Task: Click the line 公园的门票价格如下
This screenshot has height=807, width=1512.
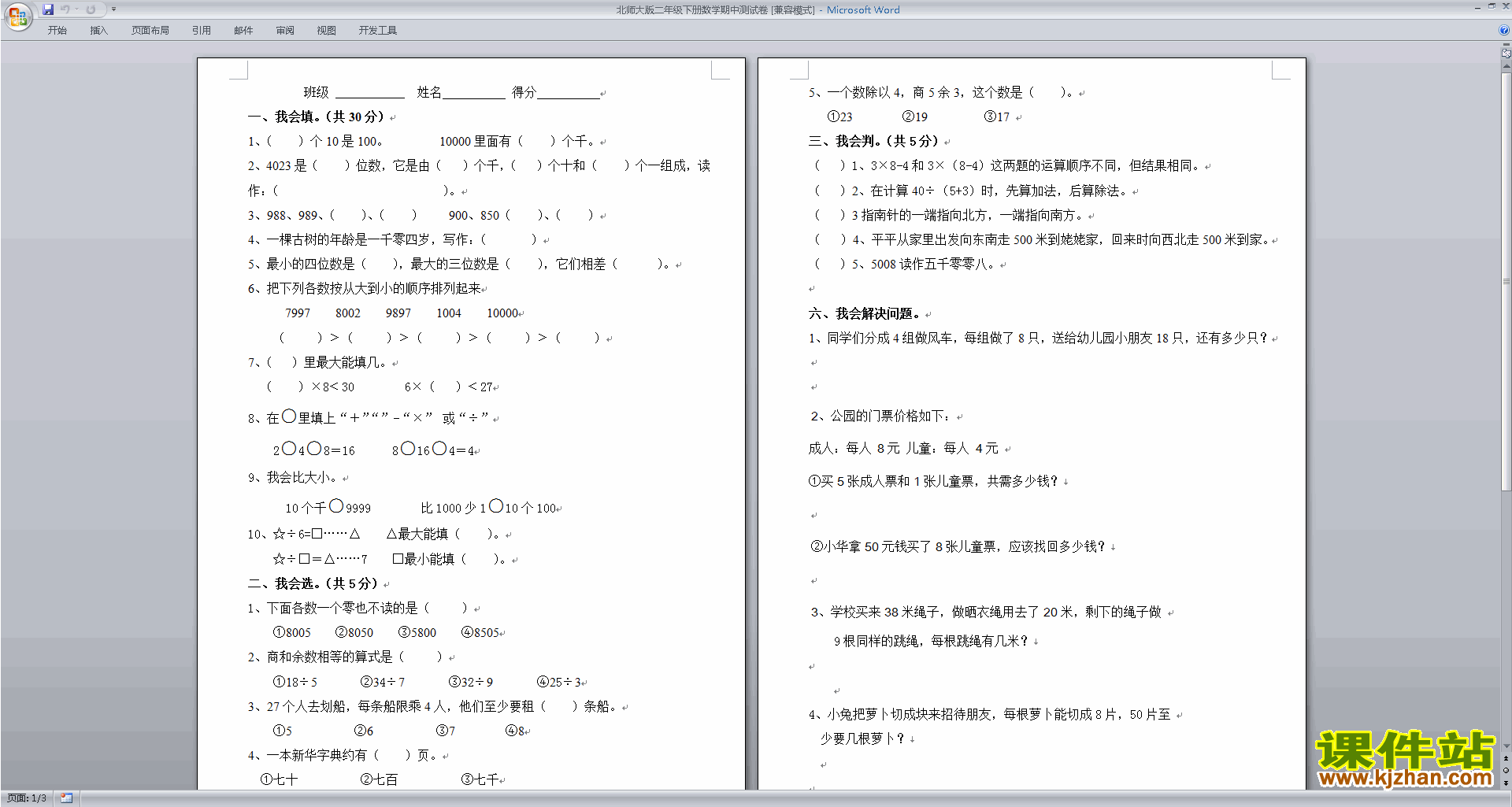Action: click(x=890, y=416)
